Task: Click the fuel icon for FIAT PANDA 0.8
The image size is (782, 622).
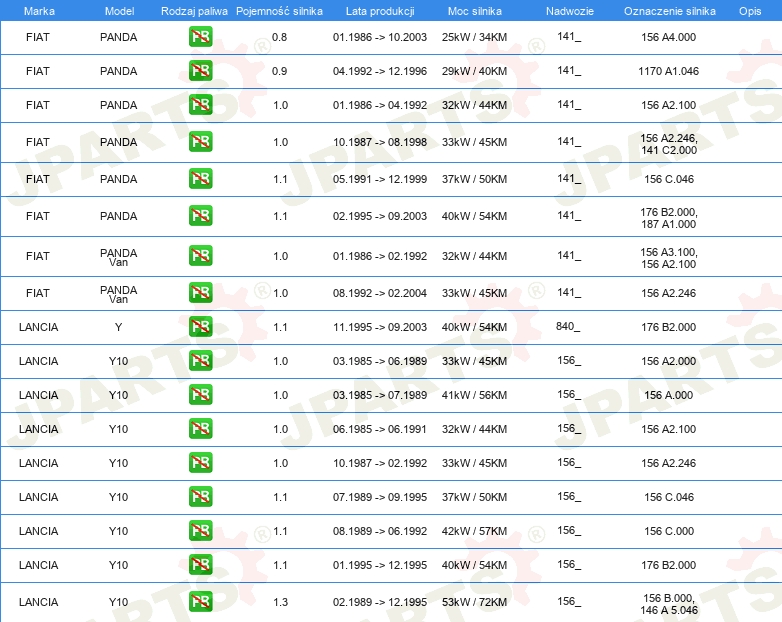Action: point(200,36)
